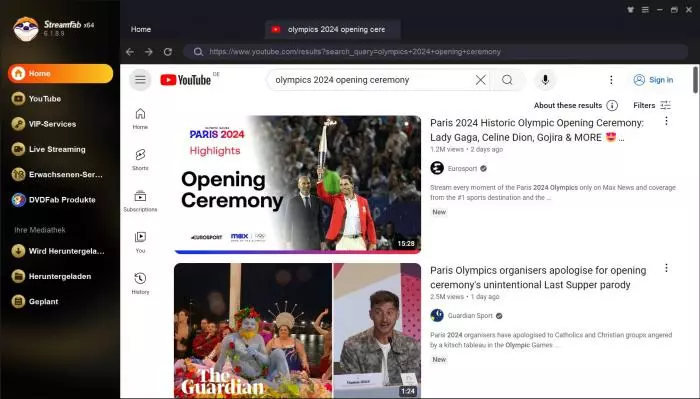Click the New badge under Guardian description
Image resolution: width=700 pixels, height=399 pixels.
coord(439,359)
